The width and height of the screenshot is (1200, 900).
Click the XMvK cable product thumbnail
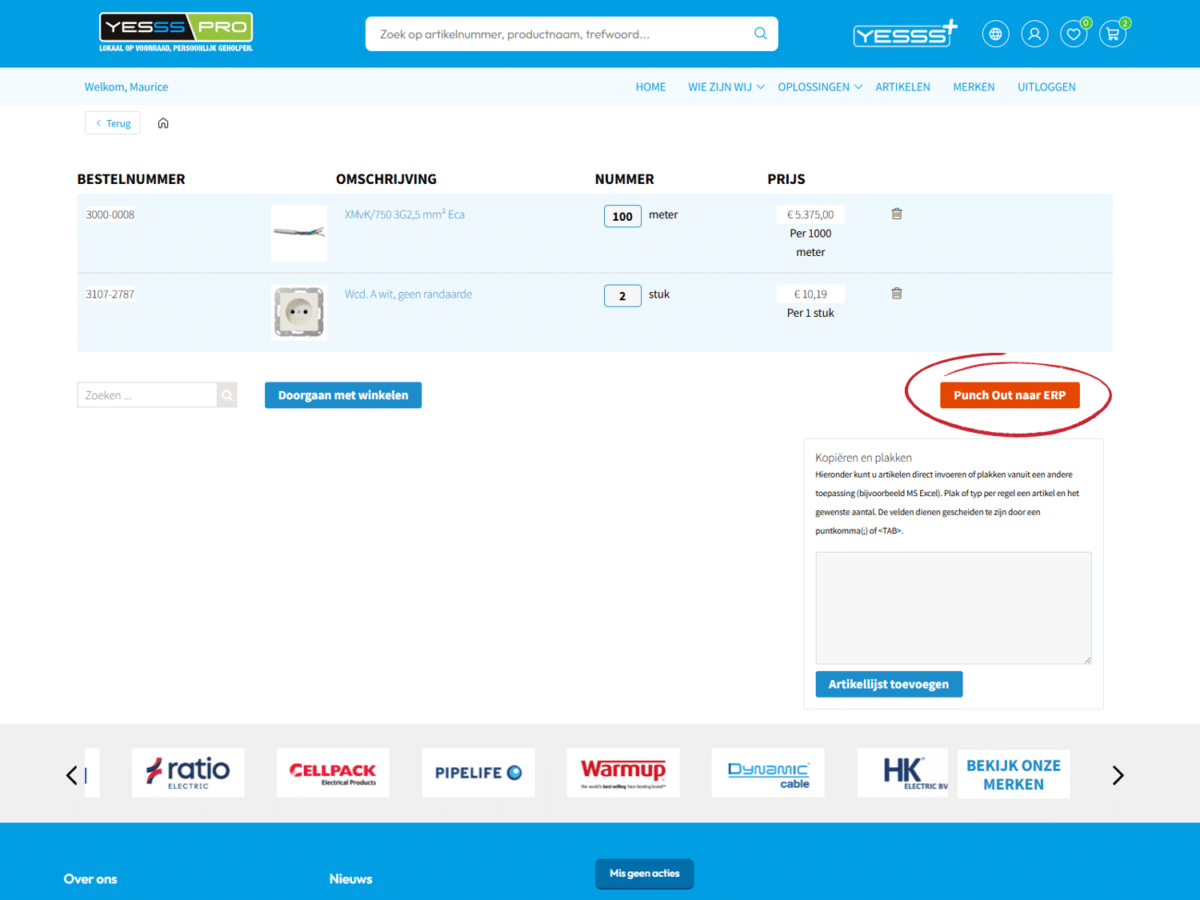pyautogui.click(x=299, y=233)
